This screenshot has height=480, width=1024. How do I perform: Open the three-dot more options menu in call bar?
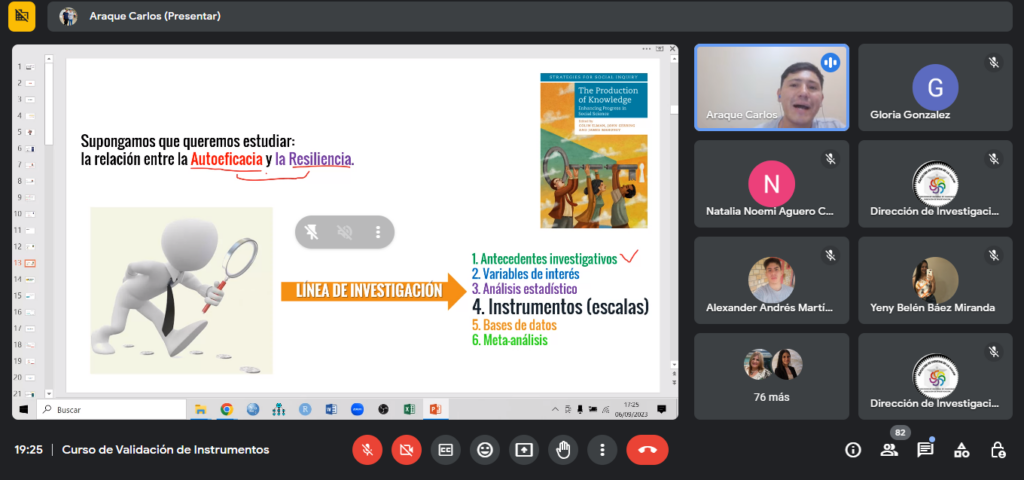(x=602, y=450)
